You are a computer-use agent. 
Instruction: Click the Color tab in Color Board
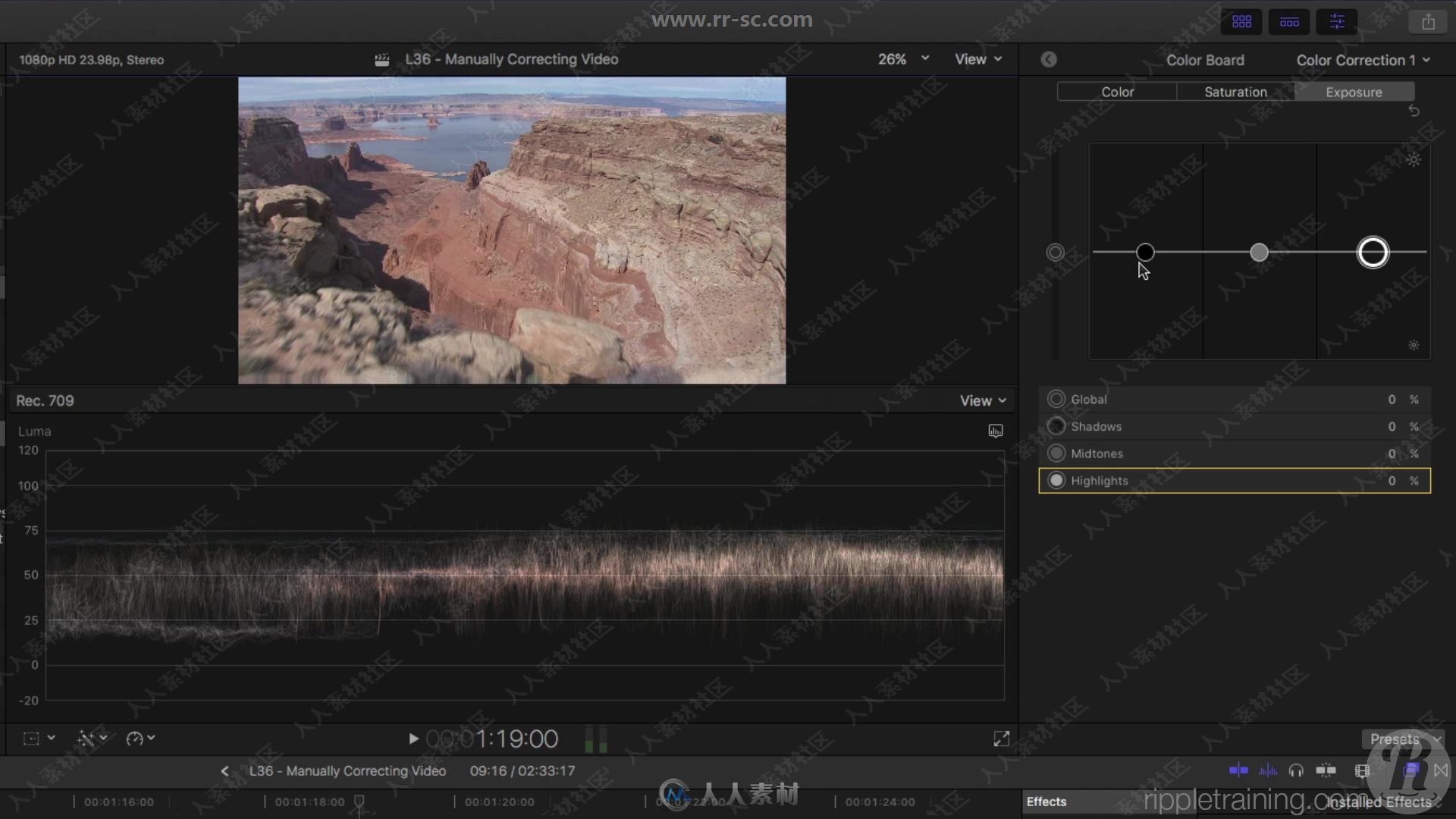point(1116,91)
